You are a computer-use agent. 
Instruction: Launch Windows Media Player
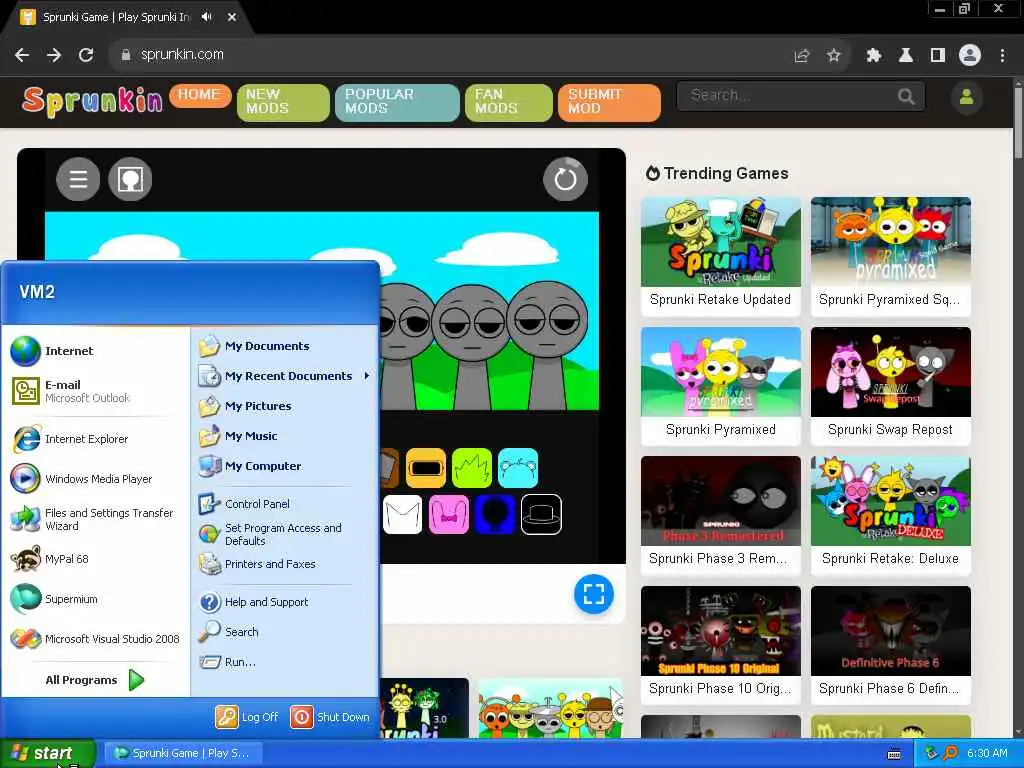pos(82,479)
